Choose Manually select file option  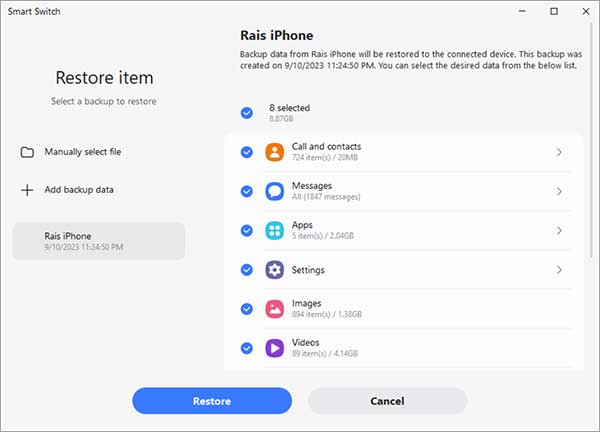[83, 152]
